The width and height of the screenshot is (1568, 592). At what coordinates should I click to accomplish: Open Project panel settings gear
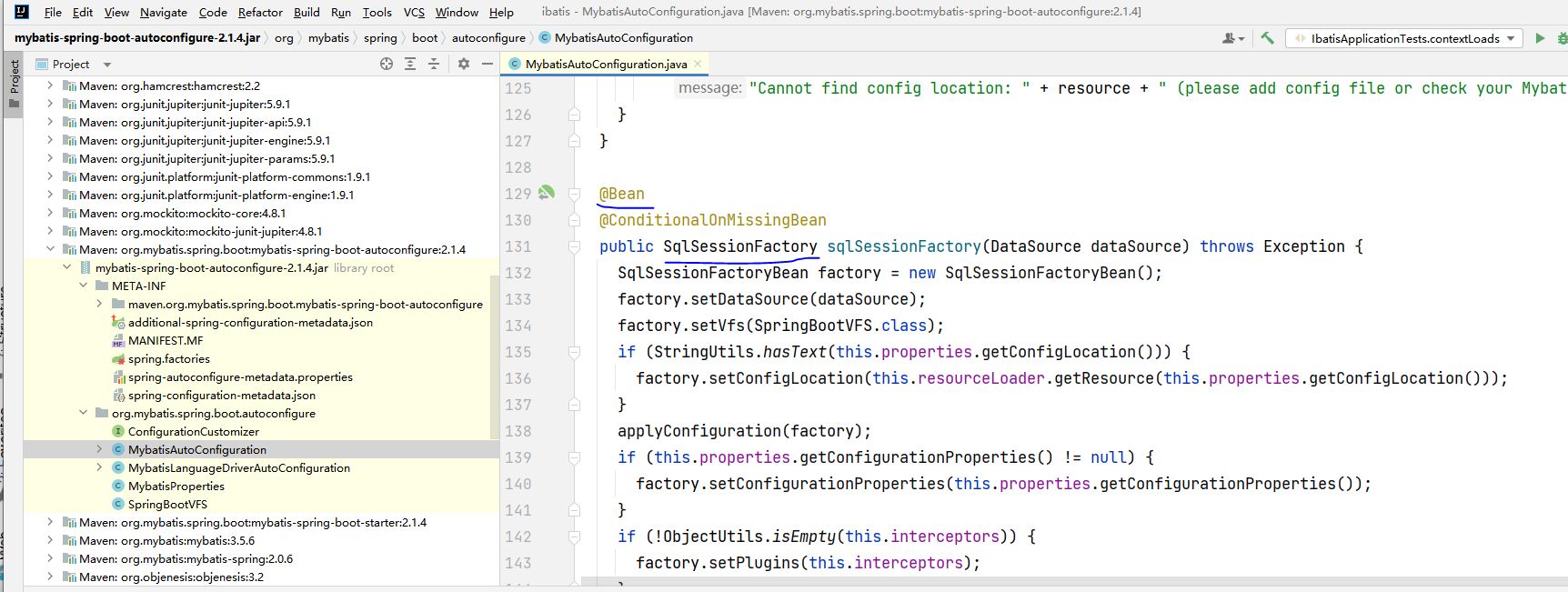point(464,64)
